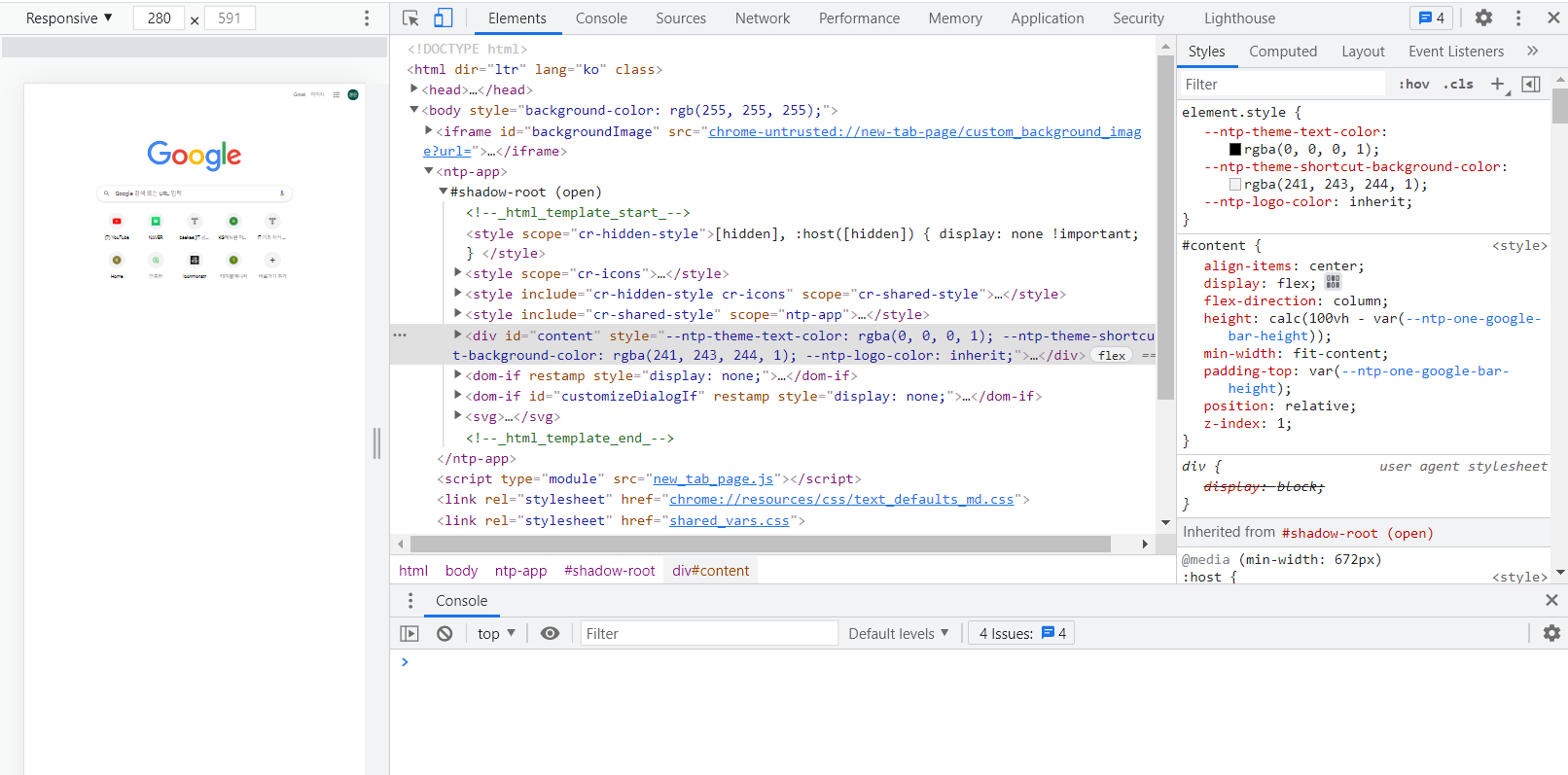This screenshot has height=775, width=1568.
Task: Open the shared_vars.css link
Action: [730, 520]
